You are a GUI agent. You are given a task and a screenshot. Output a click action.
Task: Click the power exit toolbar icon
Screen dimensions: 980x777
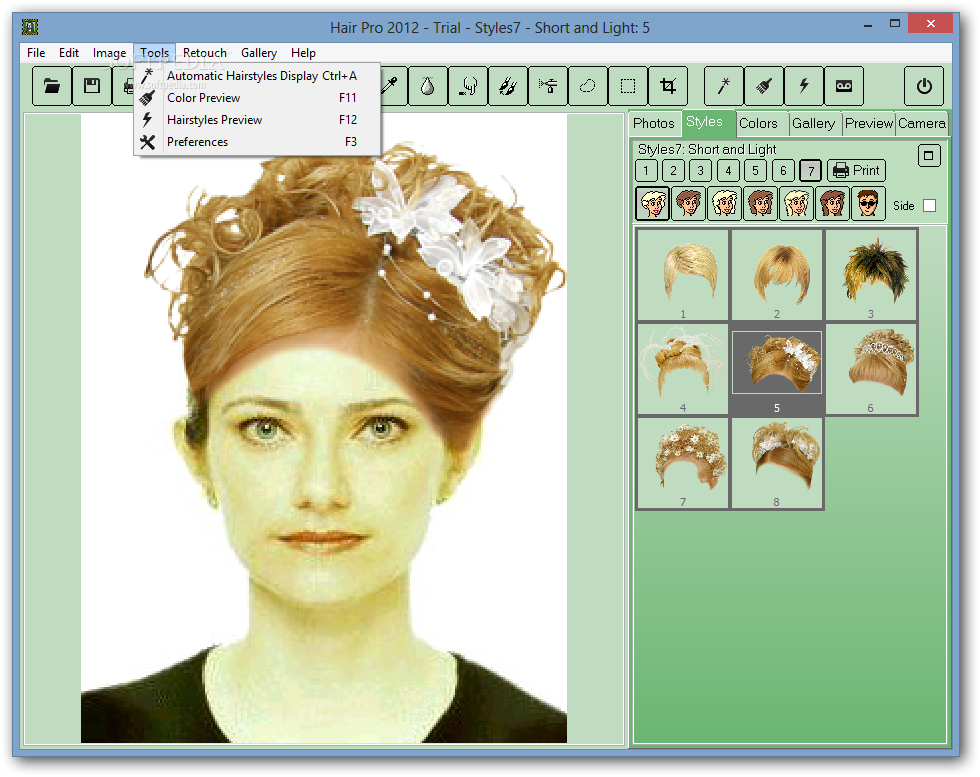[924, 86]
